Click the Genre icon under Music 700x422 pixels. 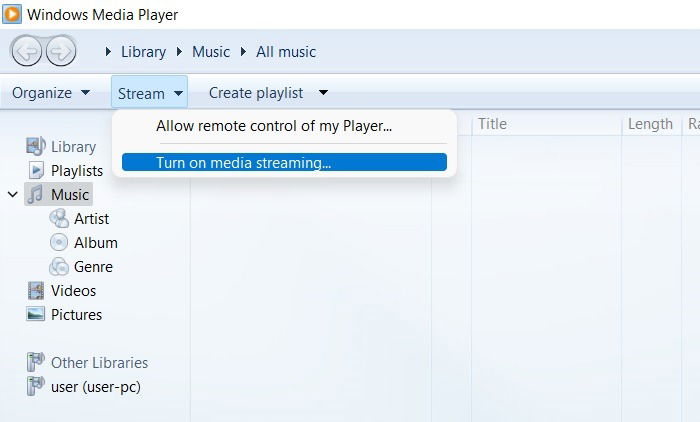click(x=59, y=267)
